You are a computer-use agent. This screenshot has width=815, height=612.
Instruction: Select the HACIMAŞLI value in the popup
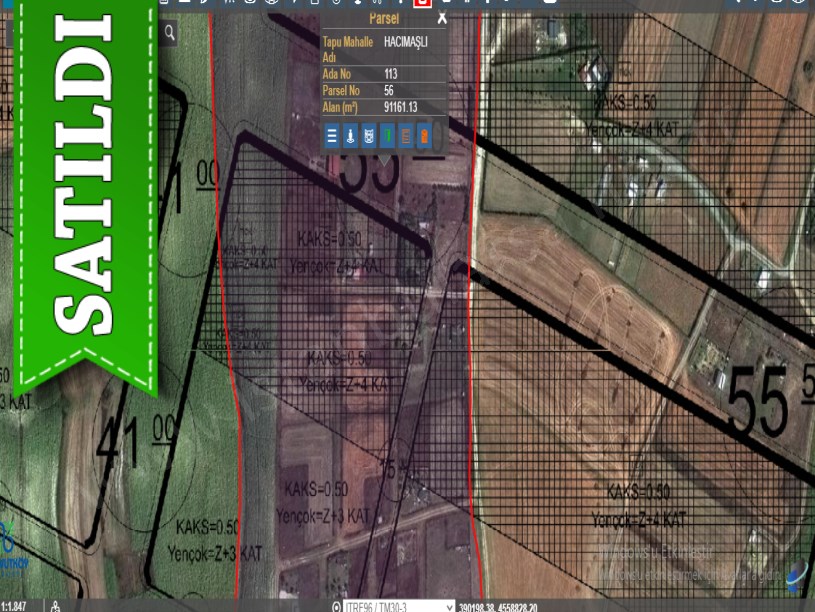point(406,42)
